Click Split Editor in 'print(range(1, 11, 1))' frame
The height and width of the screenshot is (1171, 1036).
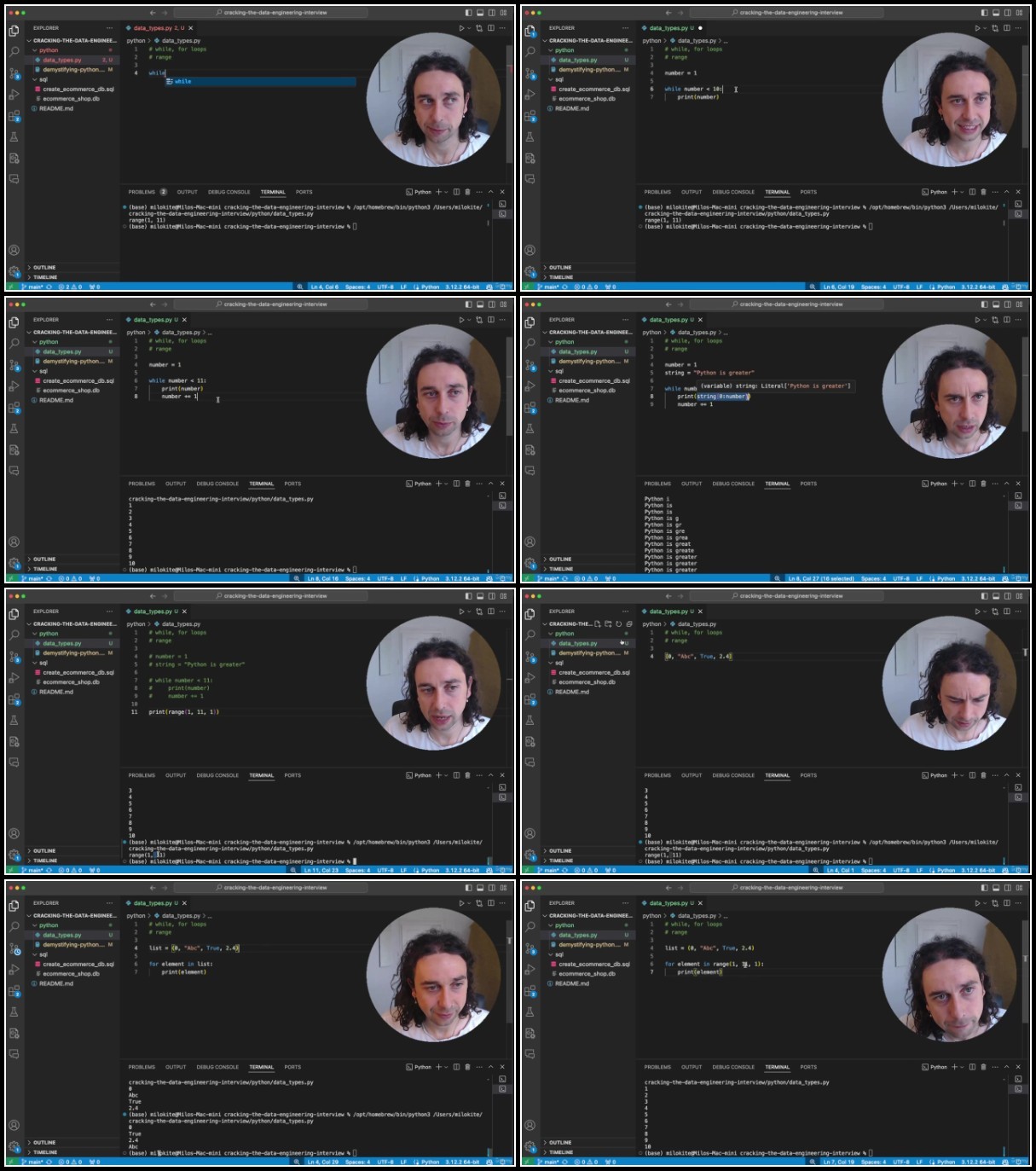[x=490, y=612]
